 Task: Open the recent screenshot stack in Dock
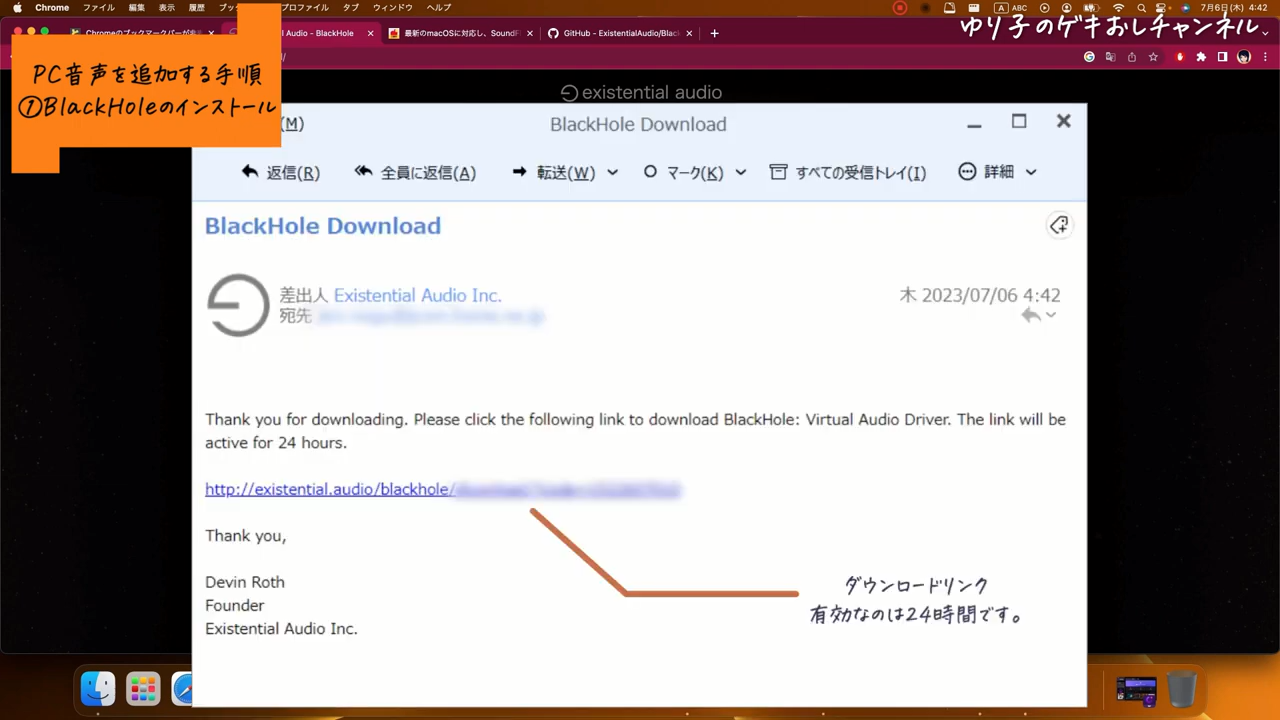click(x=1136, y=690)
